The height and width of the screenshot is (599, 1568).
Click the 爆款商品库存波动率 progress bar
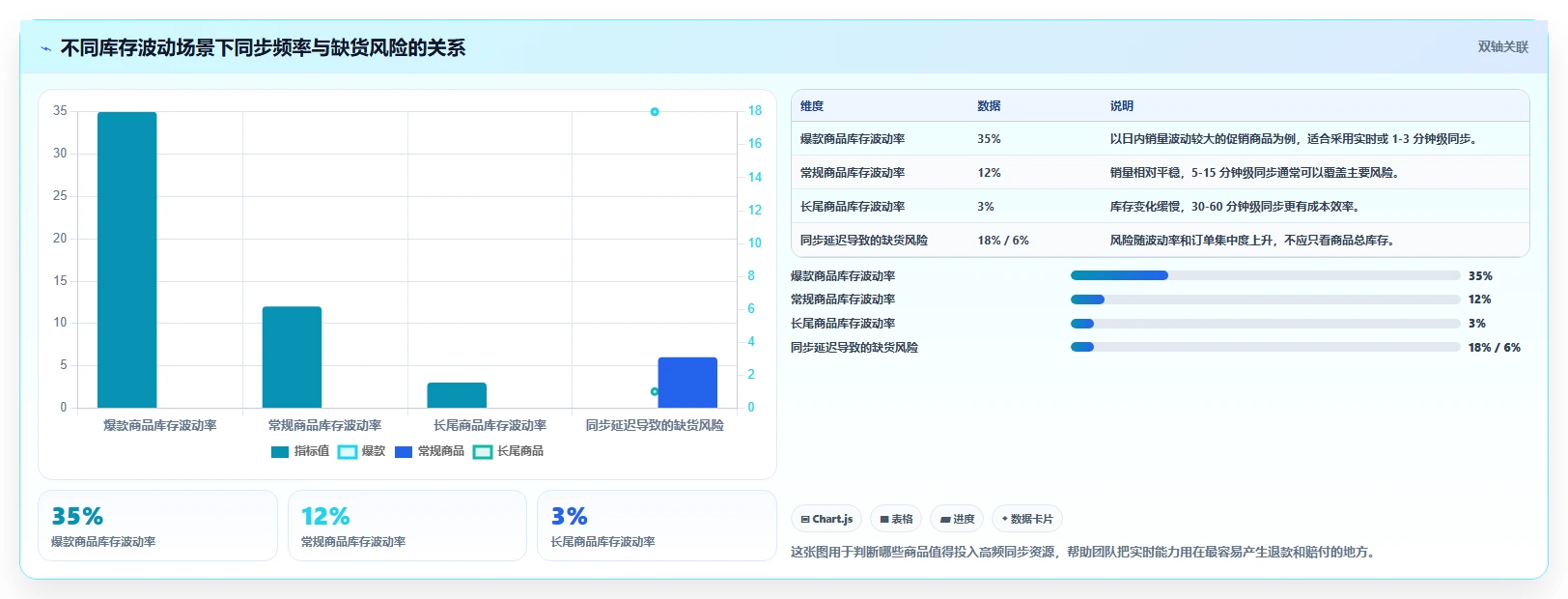tap(1266, 275)
